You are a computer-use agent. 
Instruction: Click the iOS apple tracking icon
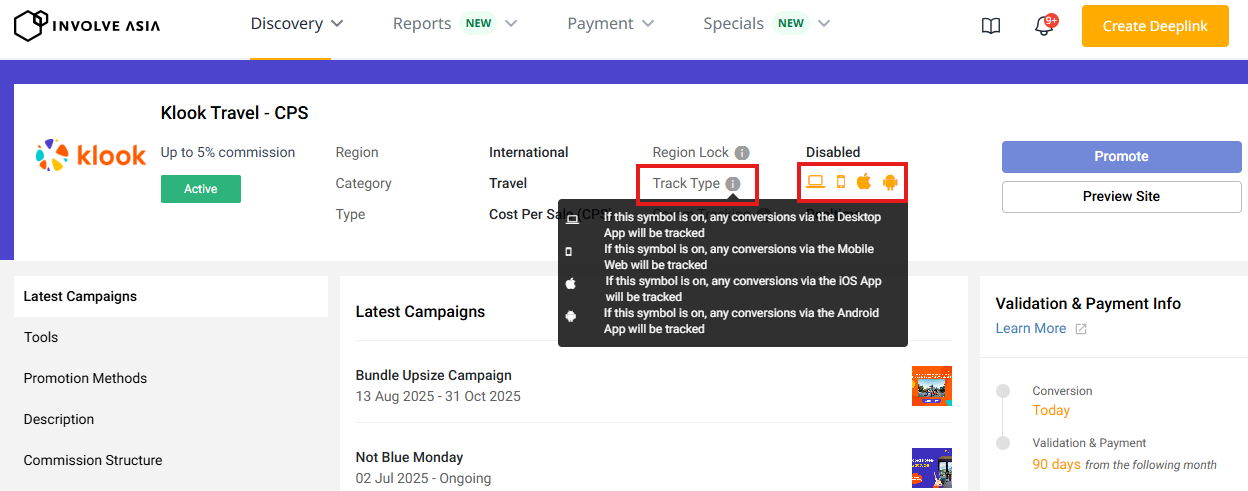[864, 182]
